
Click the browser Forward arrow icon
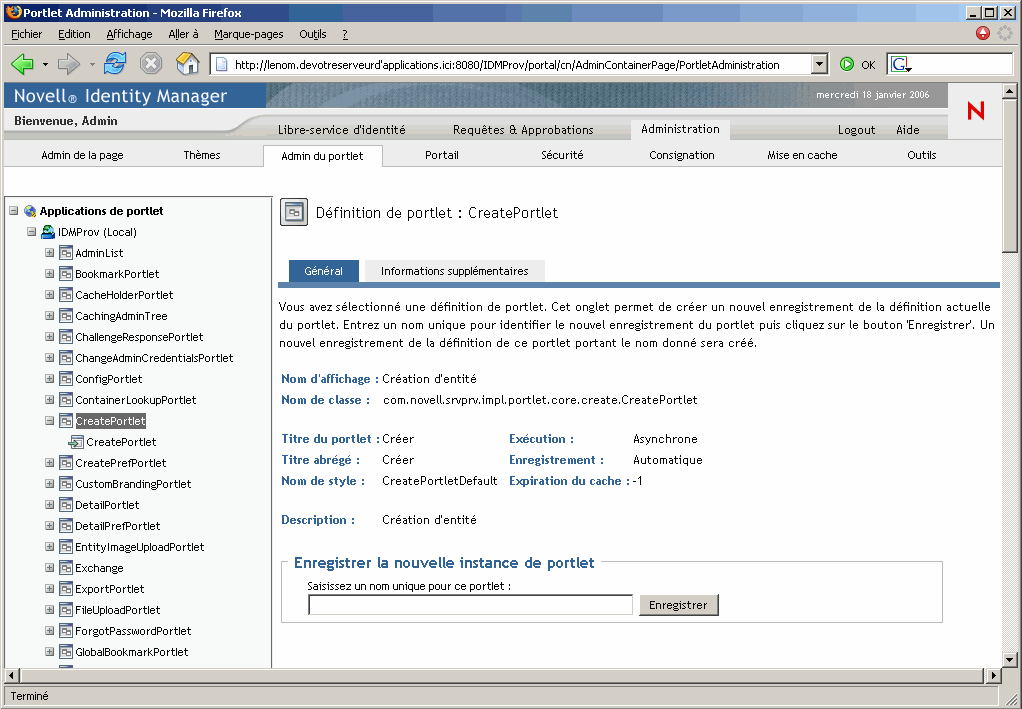68,64
